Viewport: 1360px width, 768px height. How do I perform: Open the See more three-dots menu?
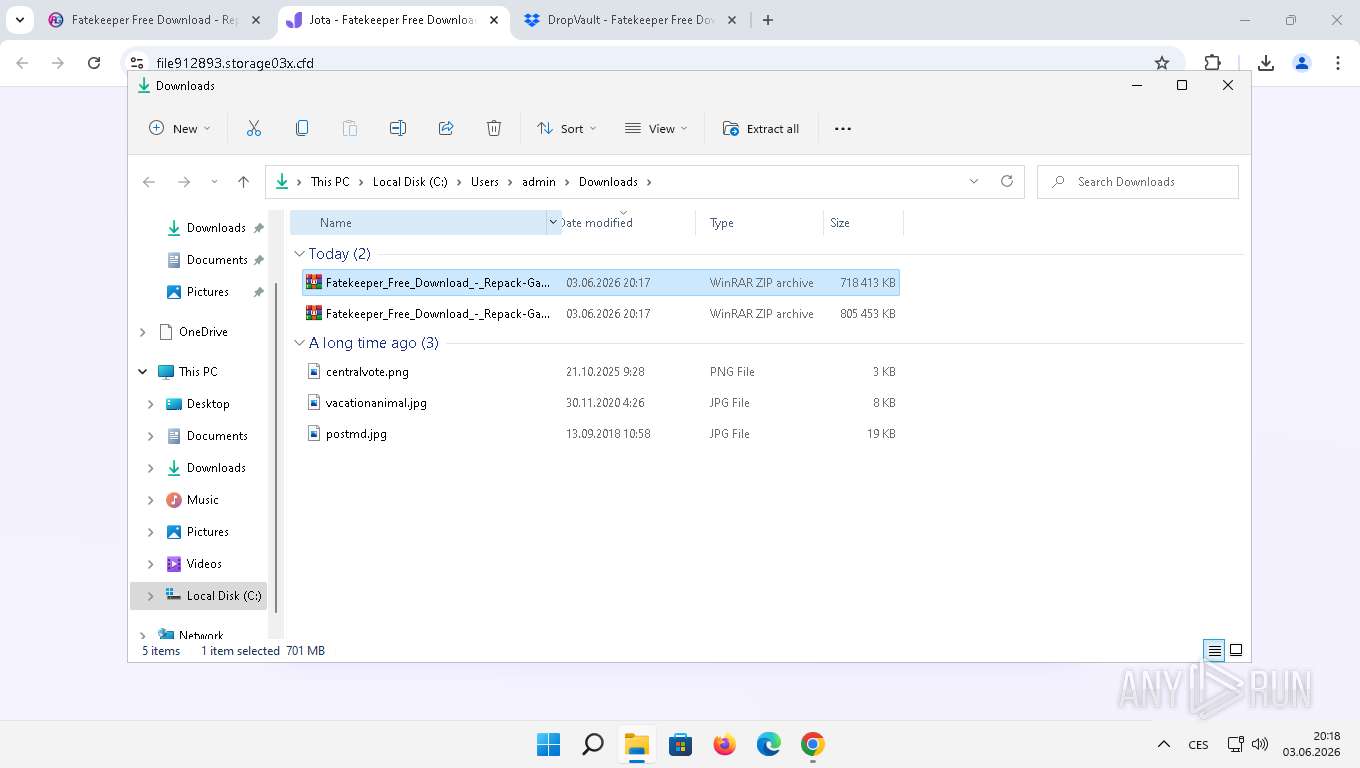click(x=843, y=128)
